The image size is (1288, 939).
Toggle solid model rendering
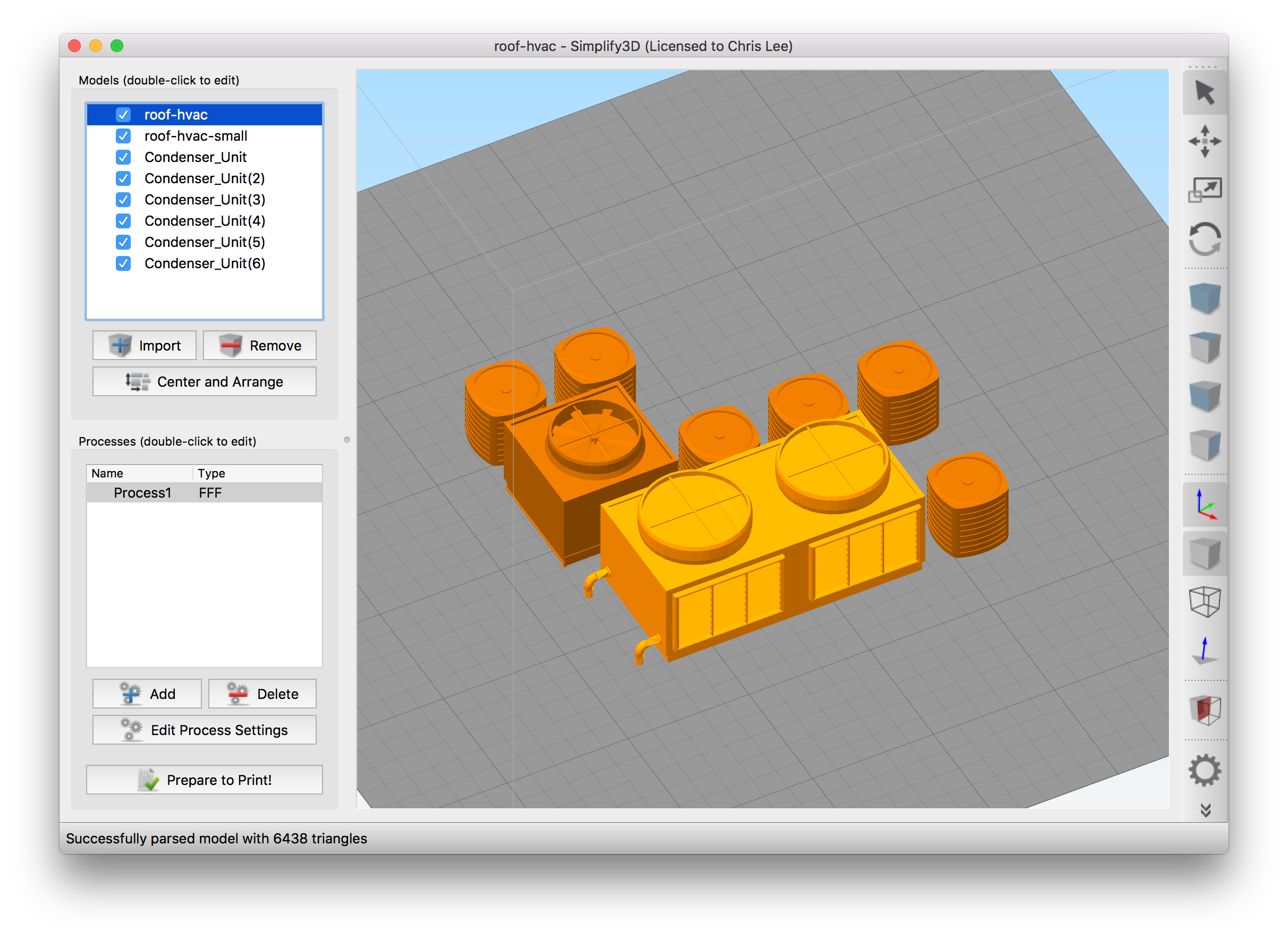(x=1205, y=553)
